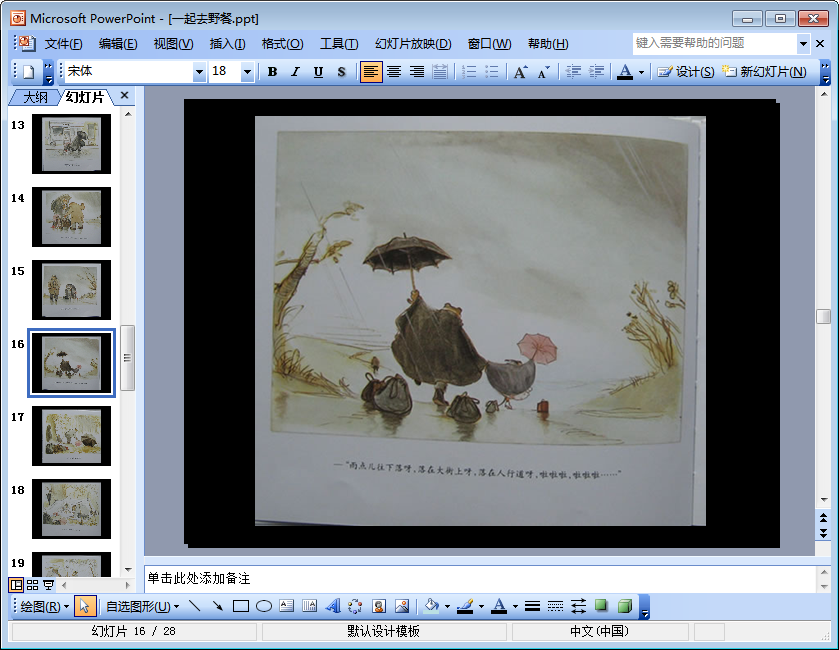
Task: Select the object selection arrow tool
Action: point(85,606)
